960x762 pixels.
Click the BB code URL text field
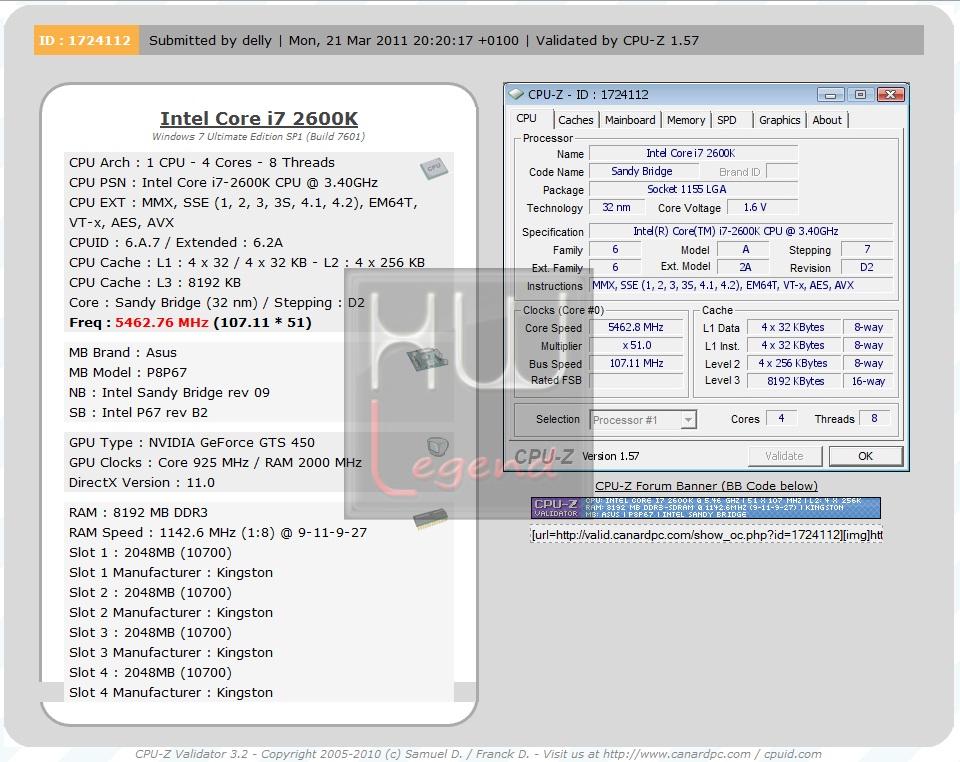707,535
